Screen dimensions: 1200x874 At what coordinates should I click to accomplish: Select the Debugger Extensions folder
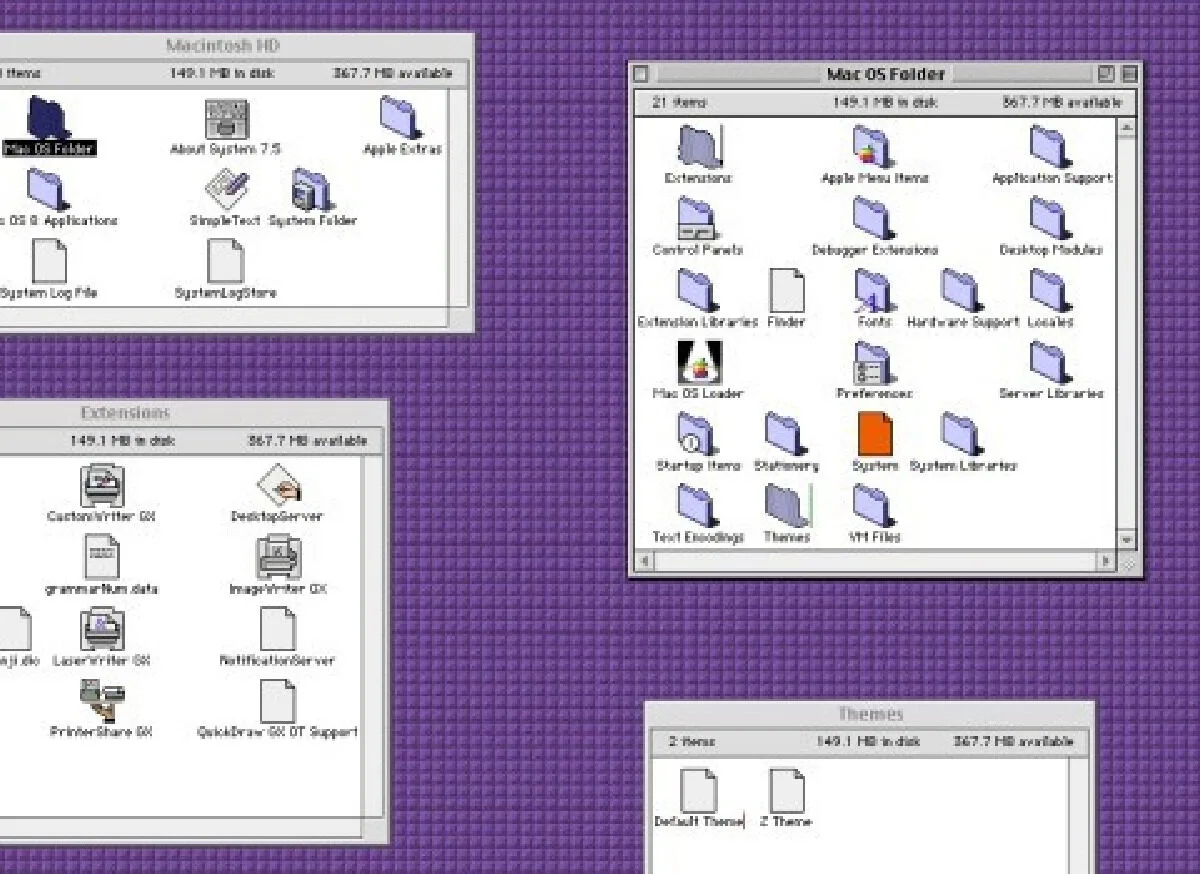(x=874, y=219)
